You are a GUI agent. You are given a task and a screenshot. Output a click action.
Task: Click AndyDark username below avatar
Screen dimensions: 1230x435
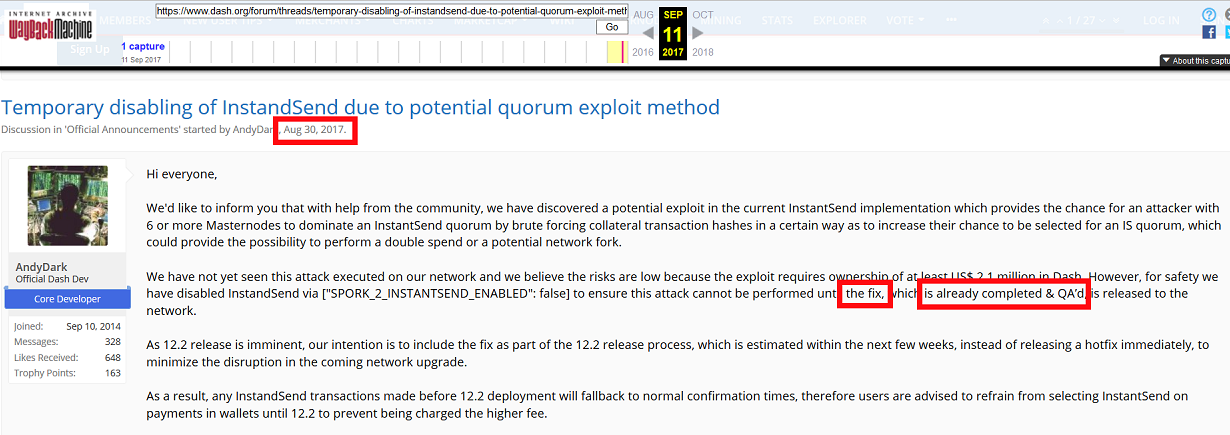pyautogui.click(x=42, y=266)
